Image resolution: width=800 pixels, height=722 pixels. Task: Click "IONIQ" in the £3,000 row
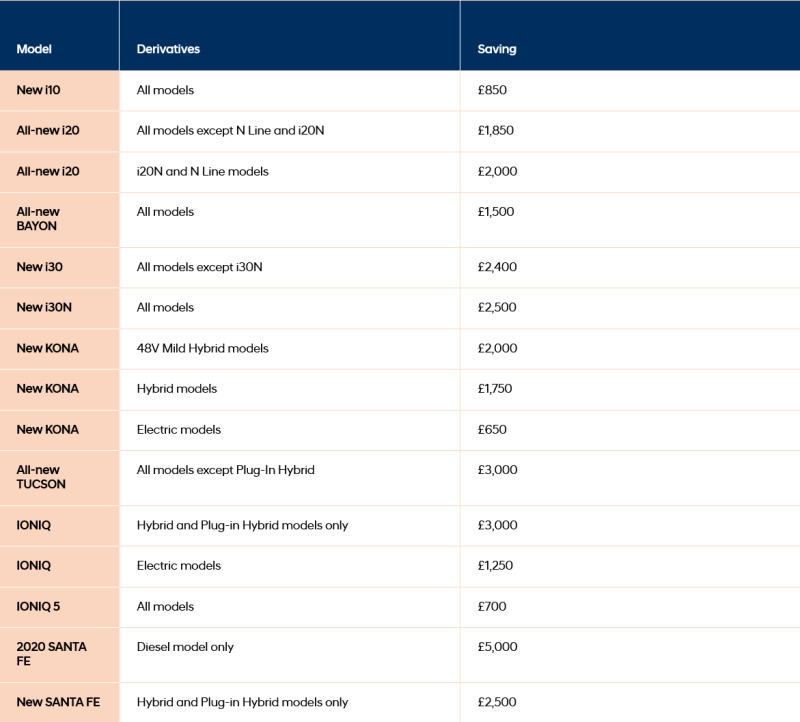click(34, 525)
